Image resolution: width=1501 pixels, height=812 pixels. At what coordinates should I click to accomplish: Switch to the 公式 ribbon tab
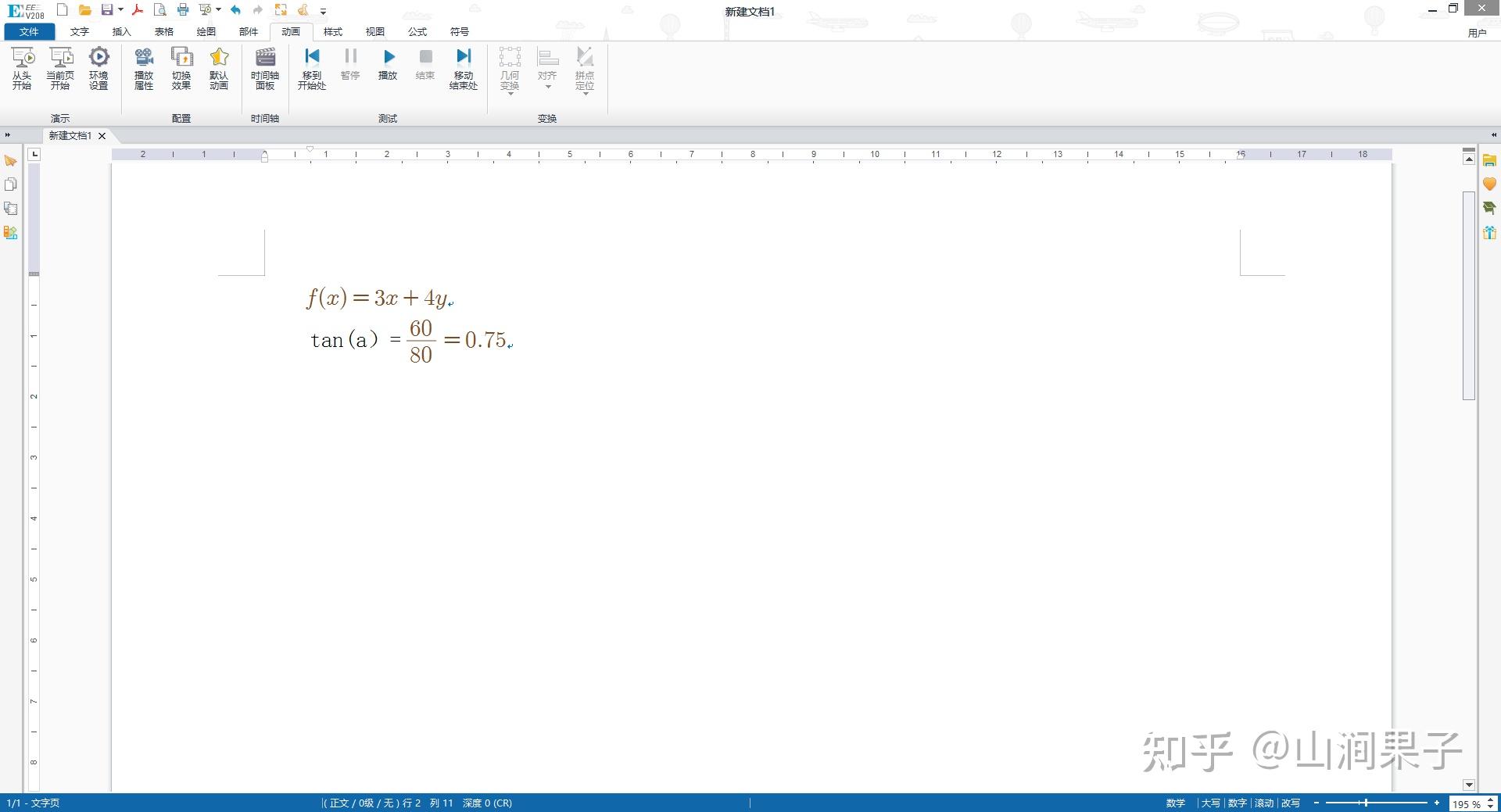pos(417,32)
